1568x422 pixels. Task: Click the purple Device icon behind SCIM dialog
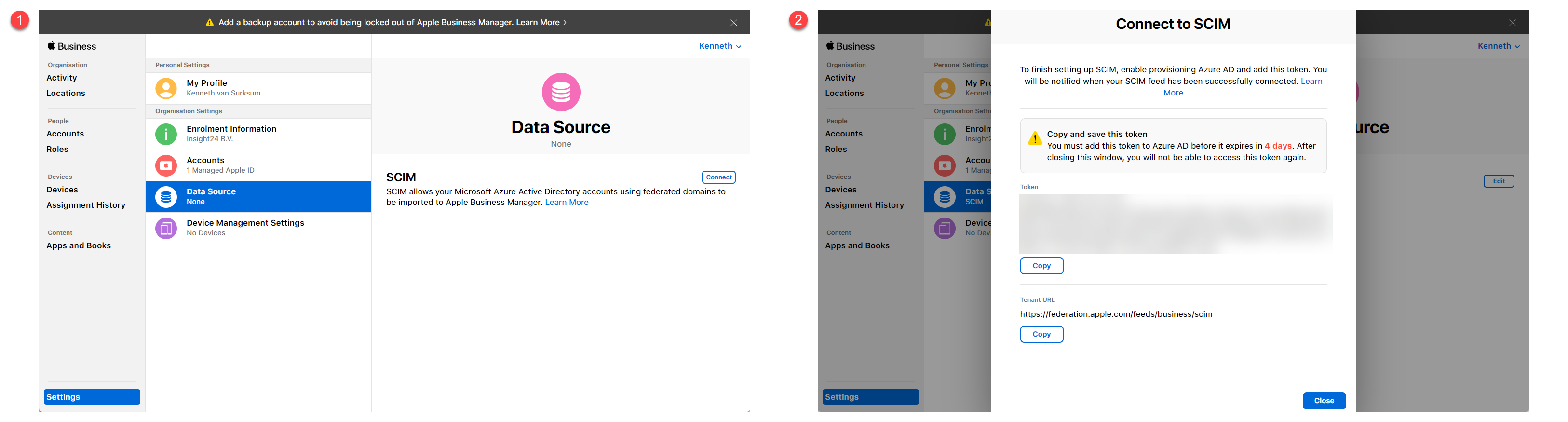pyautogui.click(x=945, y=228)
